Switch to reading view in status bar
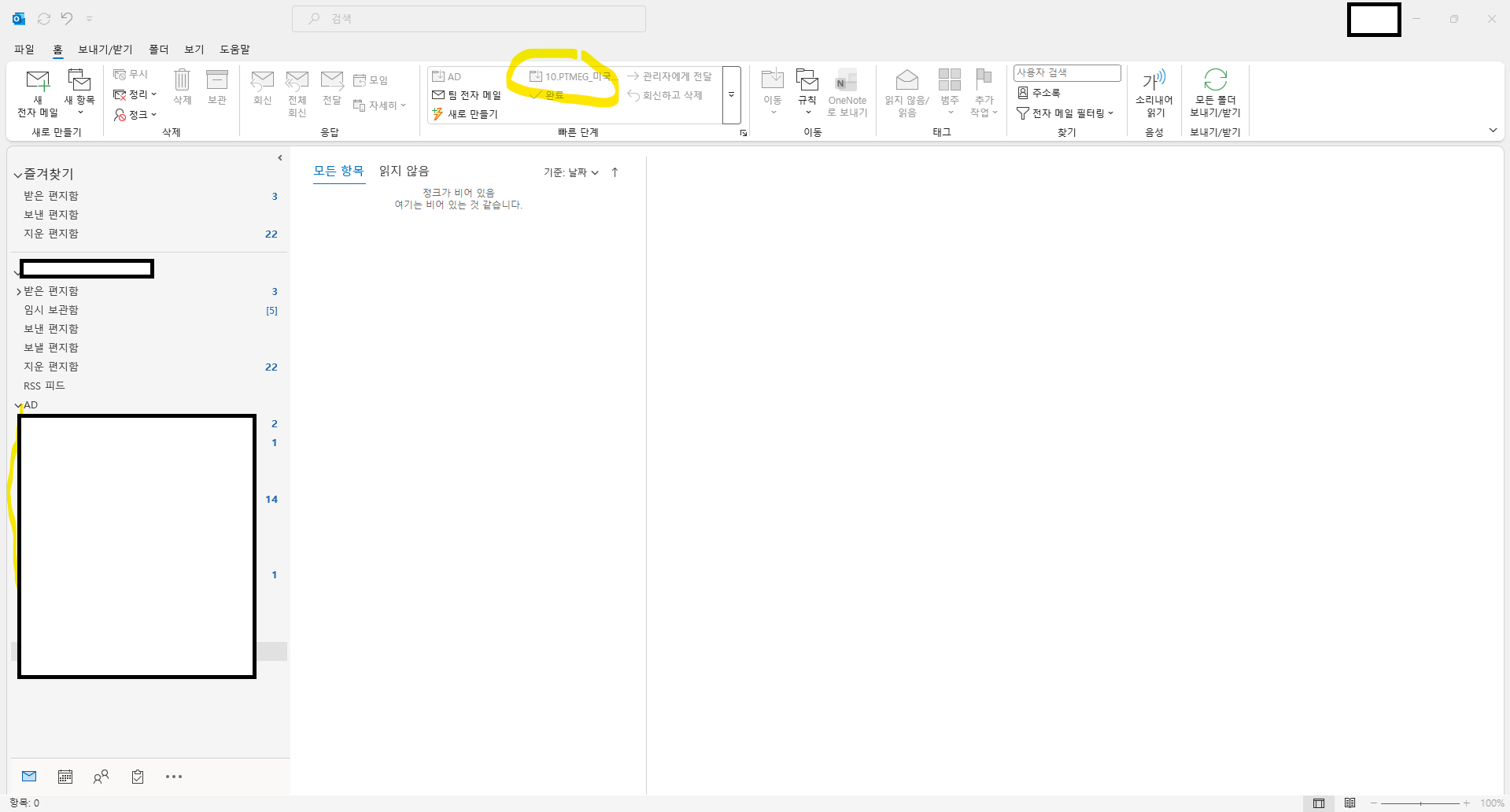 (x=1350, y=803)
